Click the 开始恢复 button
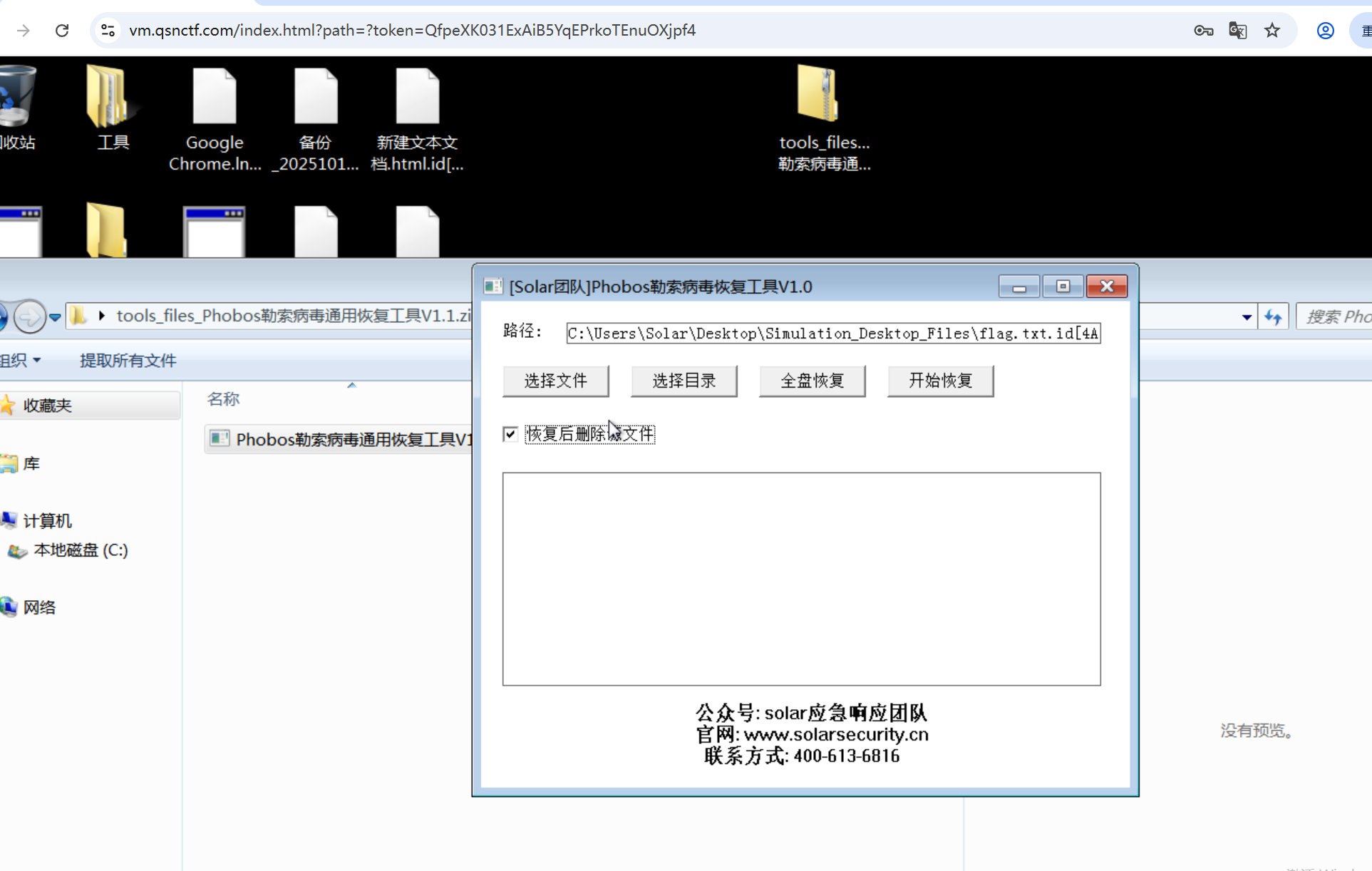 939,381
